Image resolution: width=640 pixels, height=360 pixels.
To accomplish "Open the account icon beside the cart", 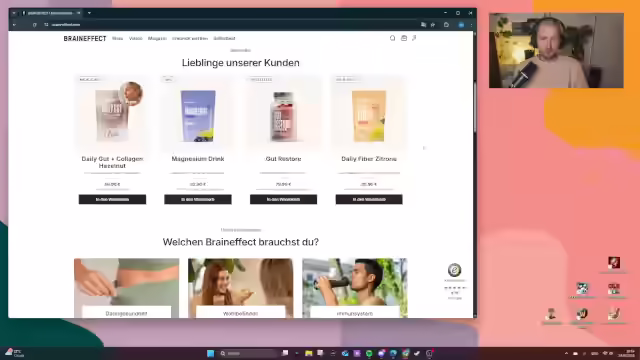I will [414, 38].
